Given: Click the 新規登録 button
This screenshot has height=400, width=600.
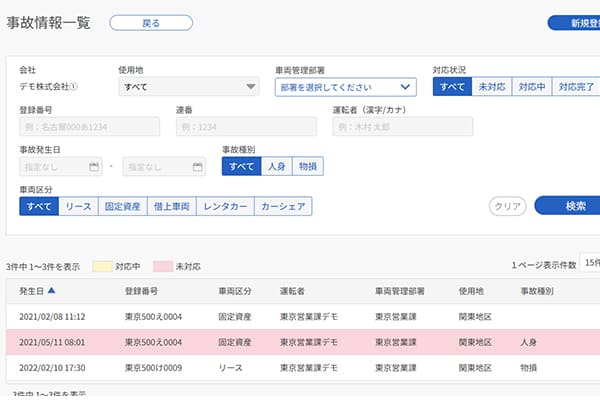Looking at the screenshot, I should click(x=574, y=23).
